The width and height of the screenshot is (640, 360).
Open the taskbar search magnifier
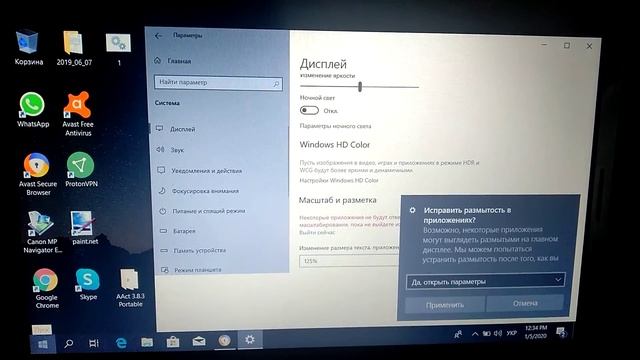[x=69, y=343]
